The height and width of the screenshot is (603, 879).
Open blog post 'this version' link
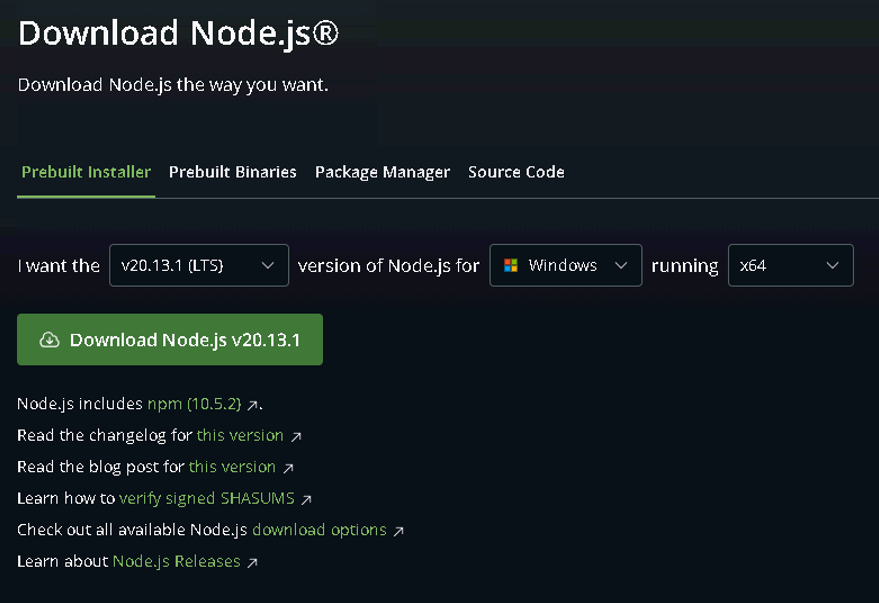[232, 467]
